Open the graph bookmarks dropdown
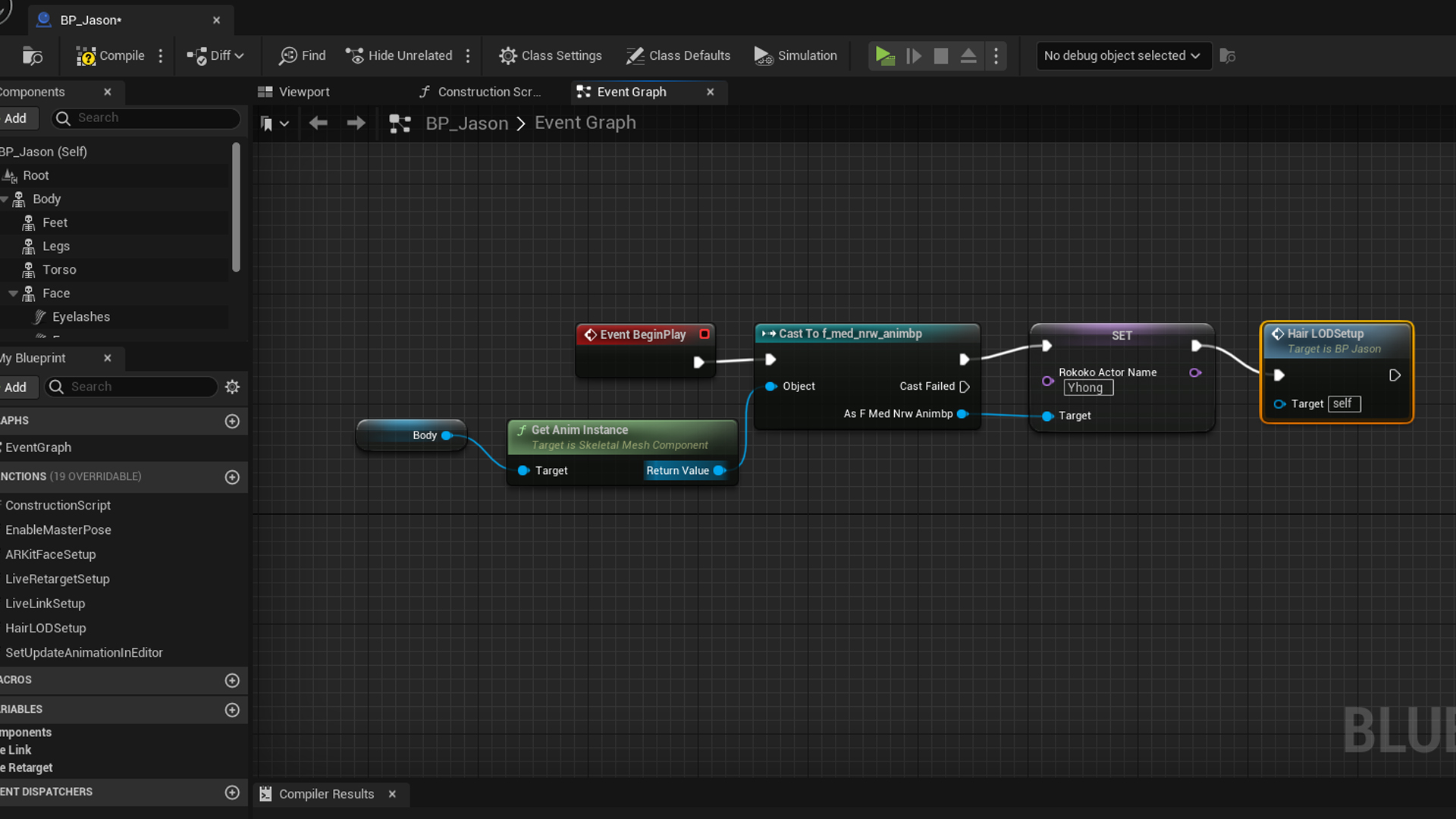Image resolution: width=1456 pixels, height=819 pixels. tap(274, 123)
